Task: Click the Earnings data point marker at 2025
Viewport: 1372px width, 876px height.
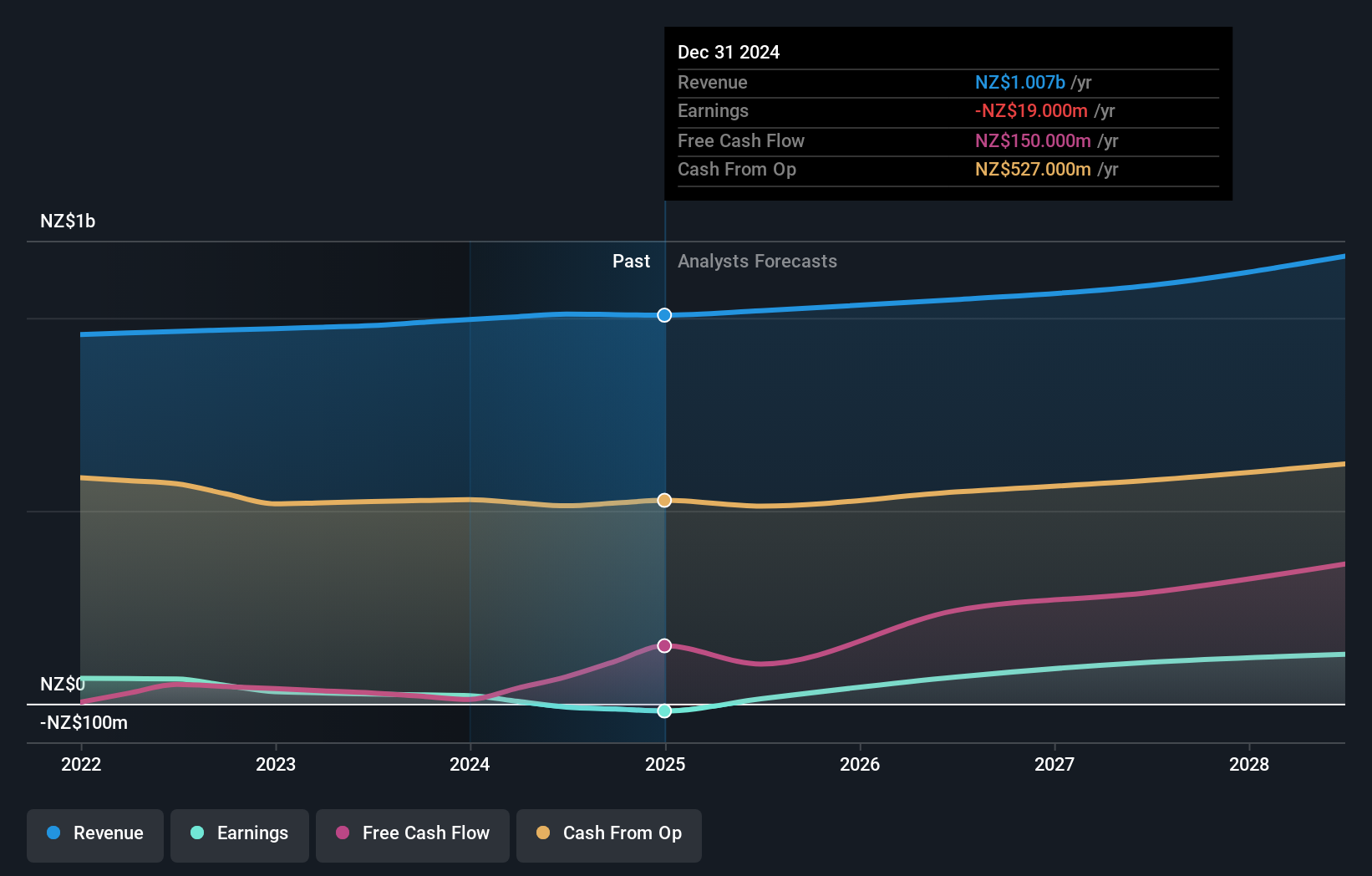Action: pyautogui.click(x=664, y=710)
